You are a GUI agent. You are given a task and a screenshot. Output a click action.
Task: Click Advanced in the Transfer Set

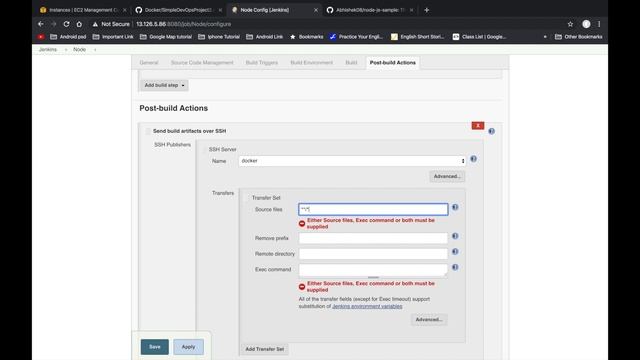429,320
